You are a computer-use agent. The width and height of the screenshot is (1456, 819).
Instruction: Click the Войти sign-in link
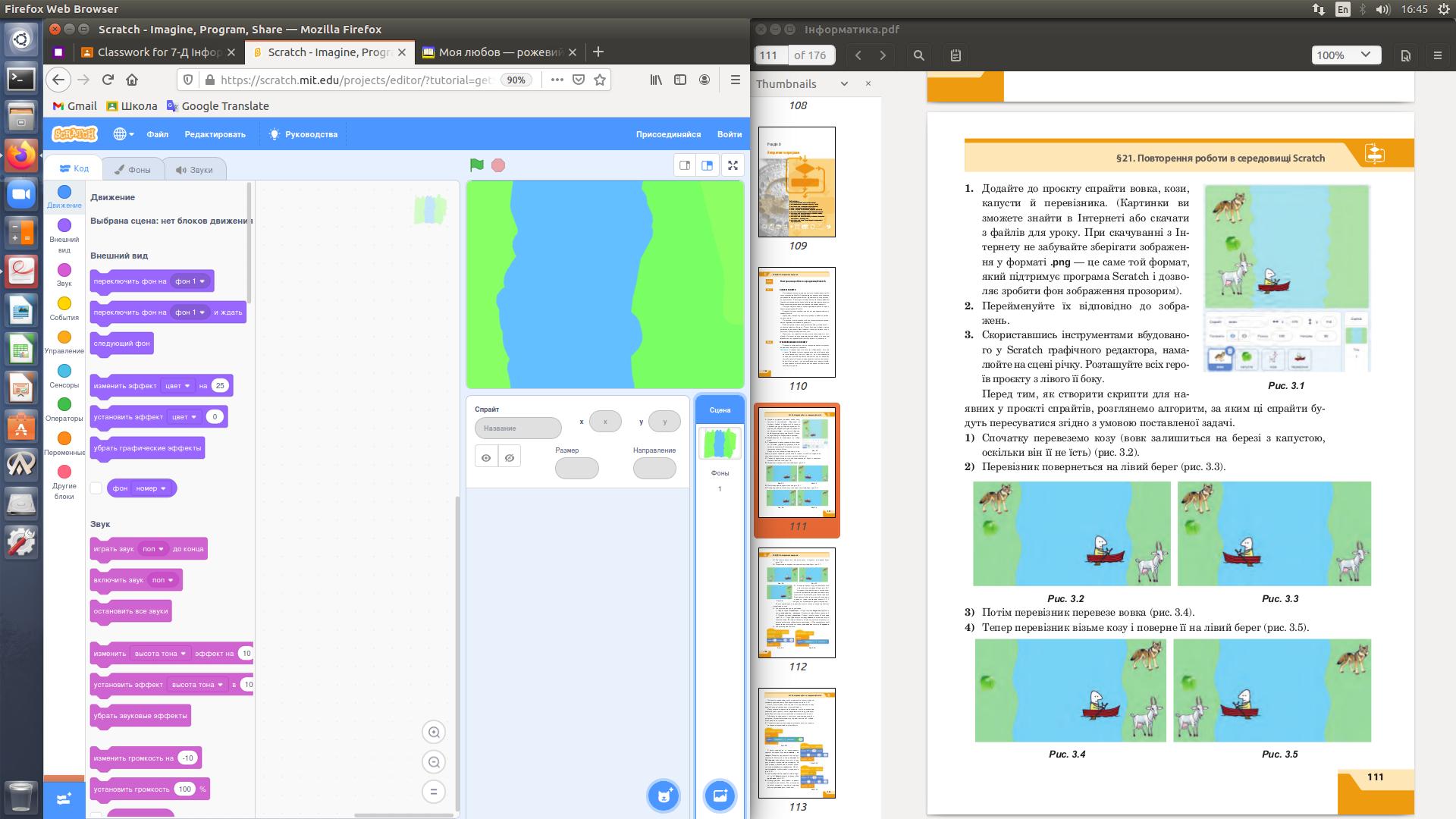(x=729, y=134)
